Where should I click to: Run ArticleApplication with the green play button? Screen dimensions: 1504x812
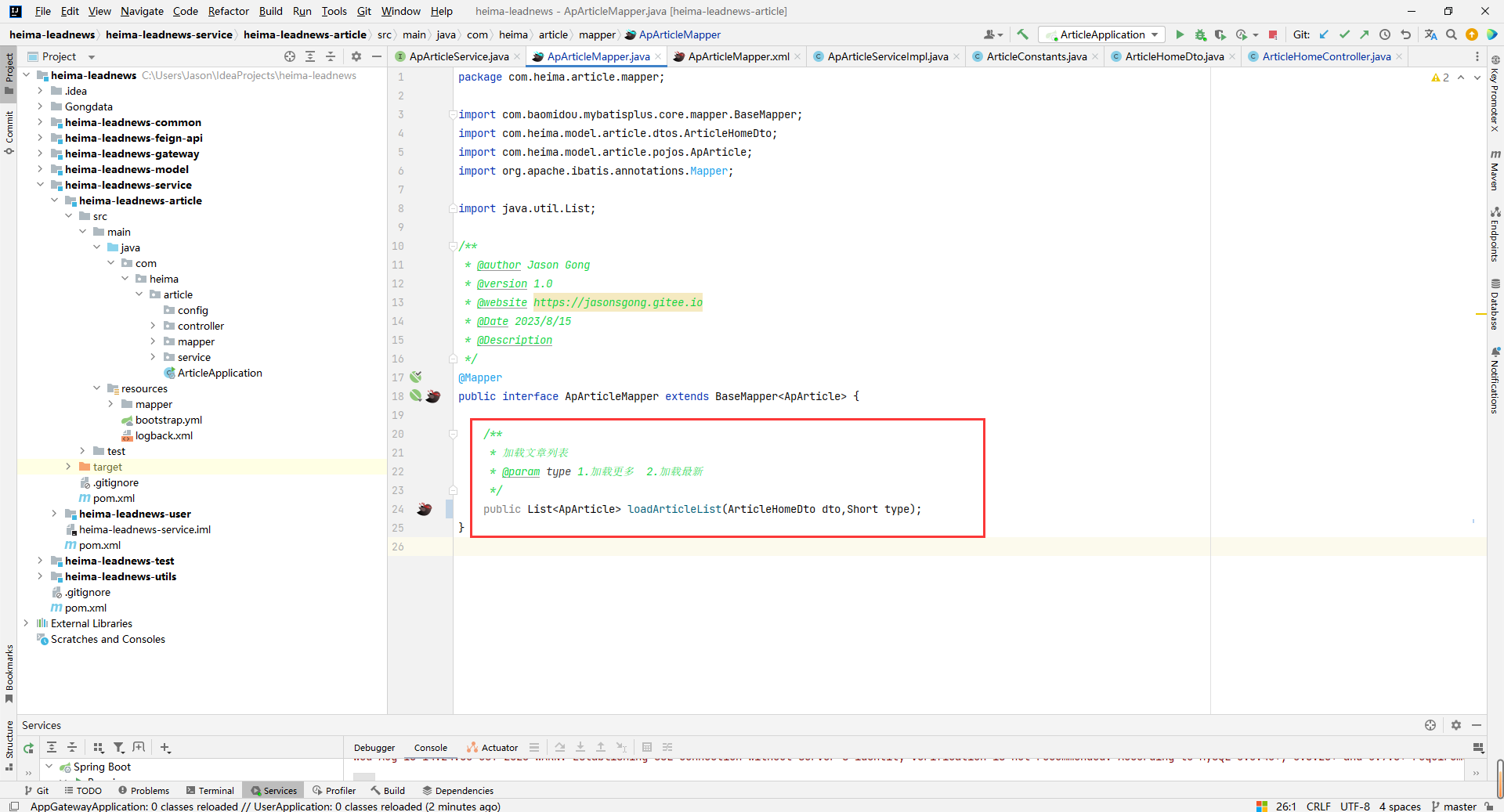pos(1180,34)
